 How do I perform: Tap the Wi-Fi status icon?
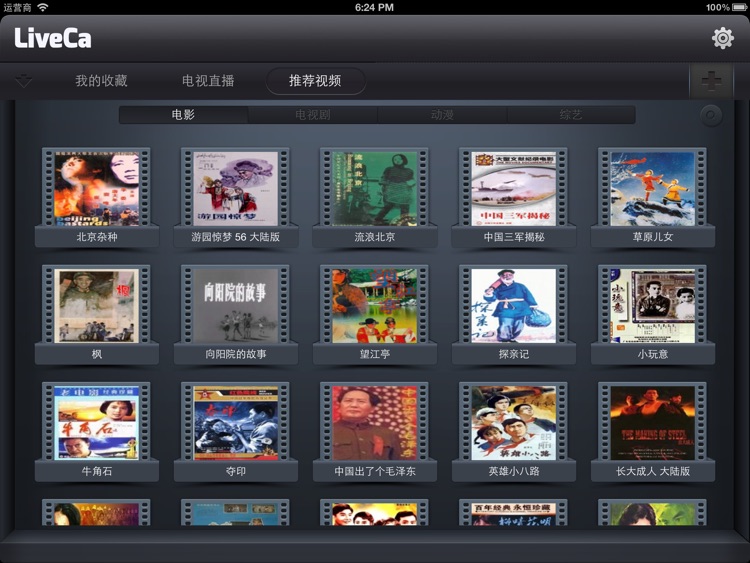[x=43, y=7]
